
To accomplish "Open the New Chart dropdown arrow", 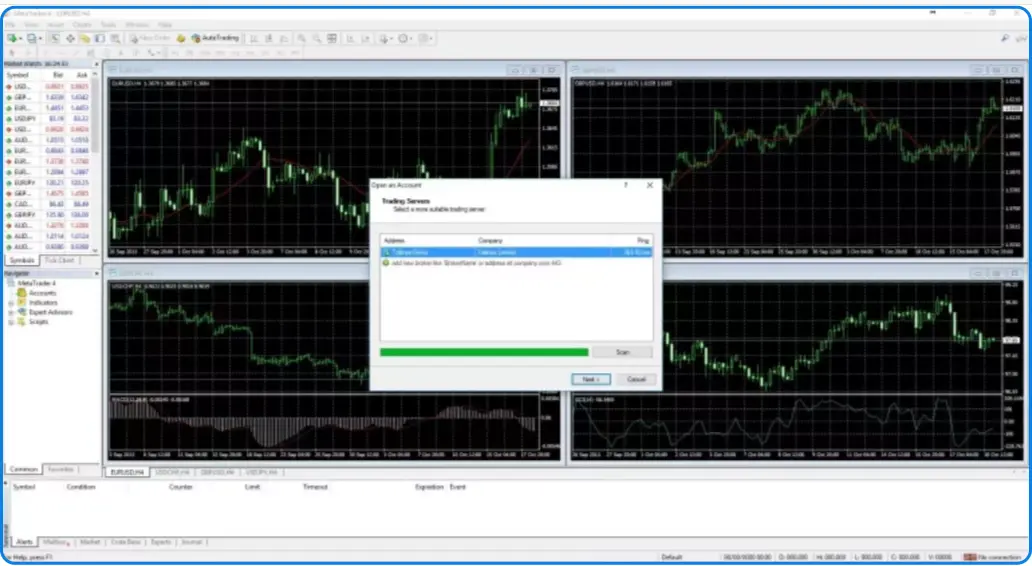I will pos(20,39).
